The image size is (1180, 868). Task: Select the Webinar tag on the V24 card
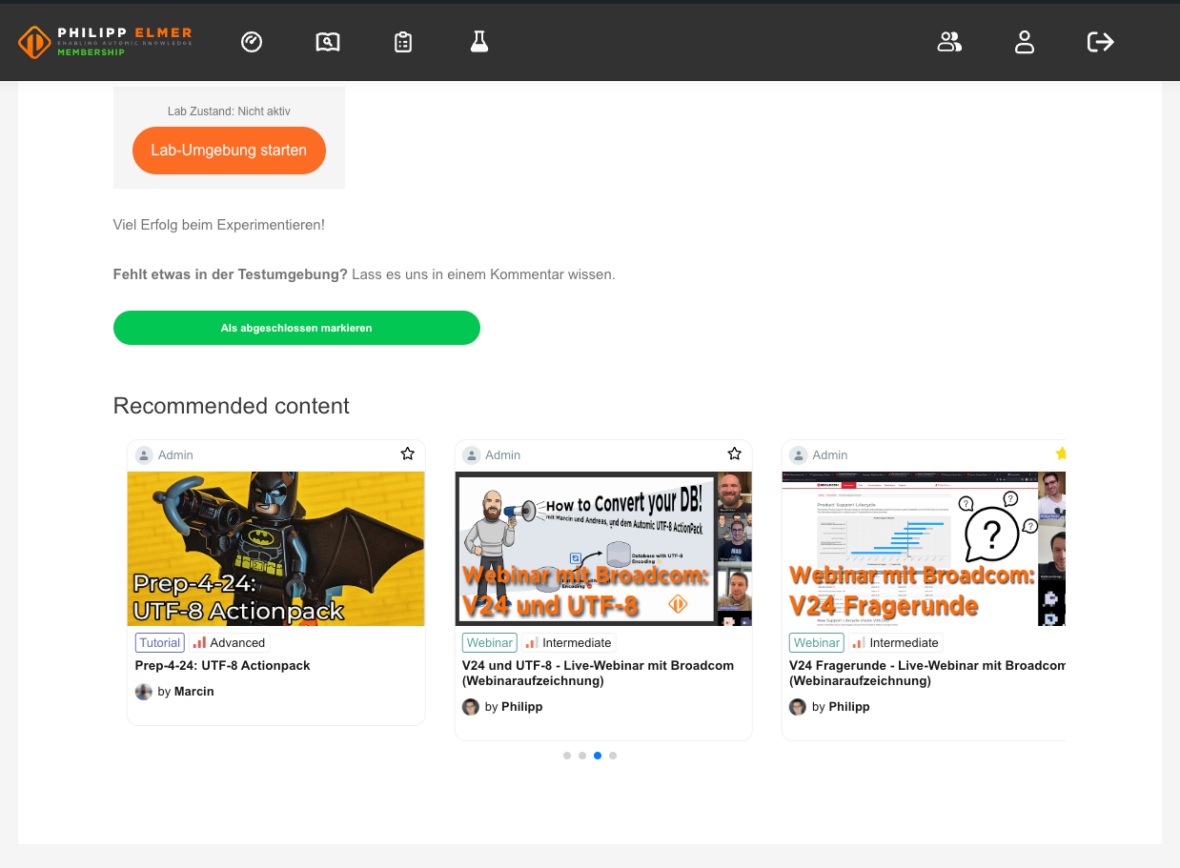(x=489, y=642)
